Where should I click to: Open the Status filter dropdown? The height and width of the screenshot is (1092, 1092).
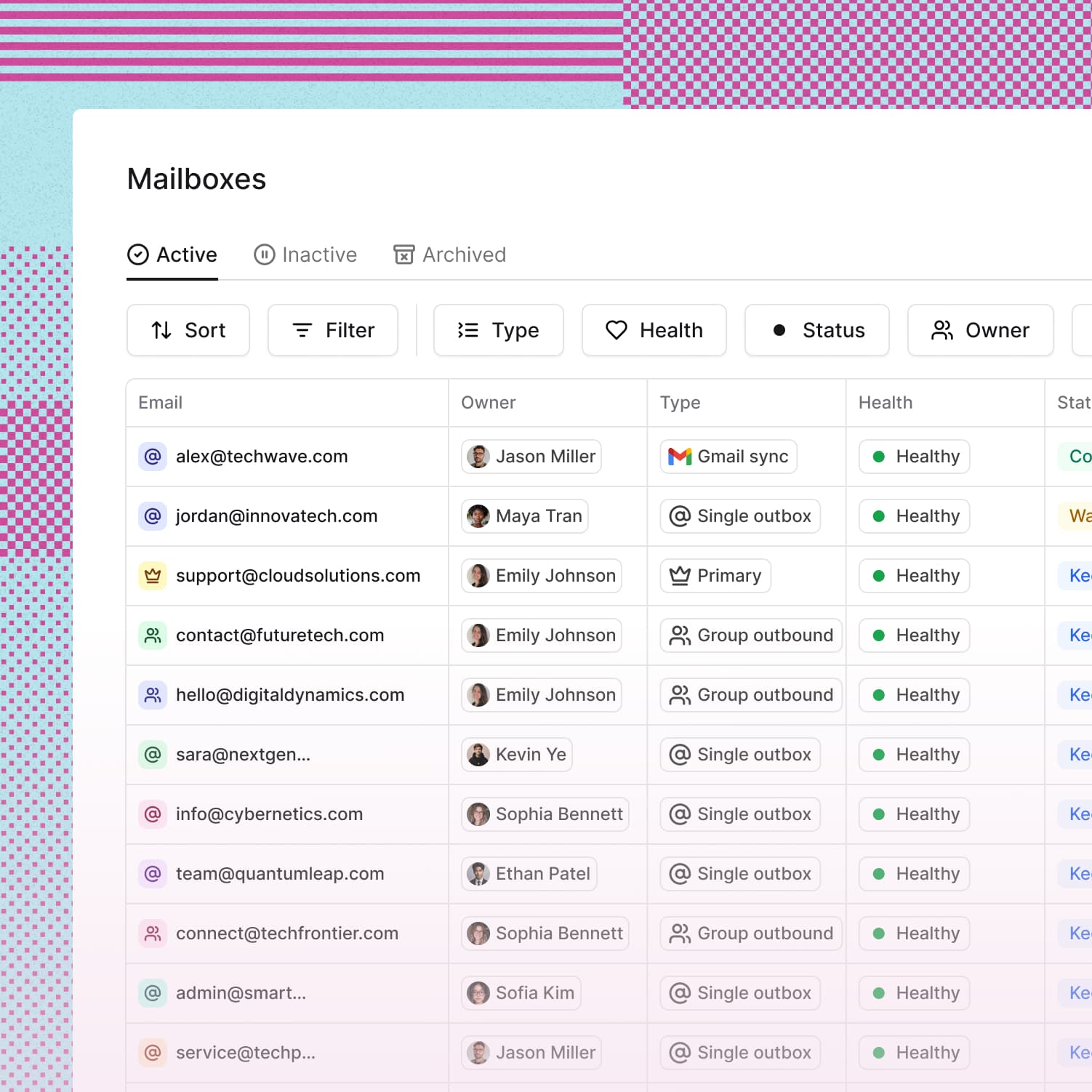tap(816, 330)
